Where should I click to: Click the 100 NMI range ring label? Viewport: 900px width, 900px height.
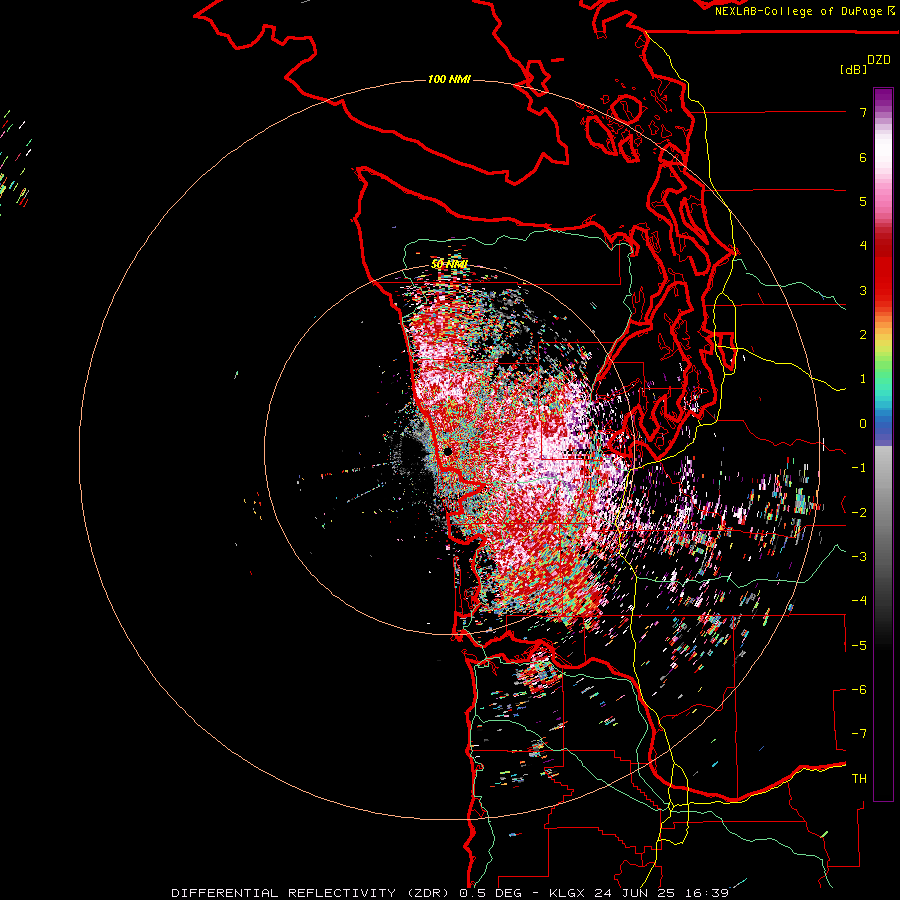[x=449, y=79]
